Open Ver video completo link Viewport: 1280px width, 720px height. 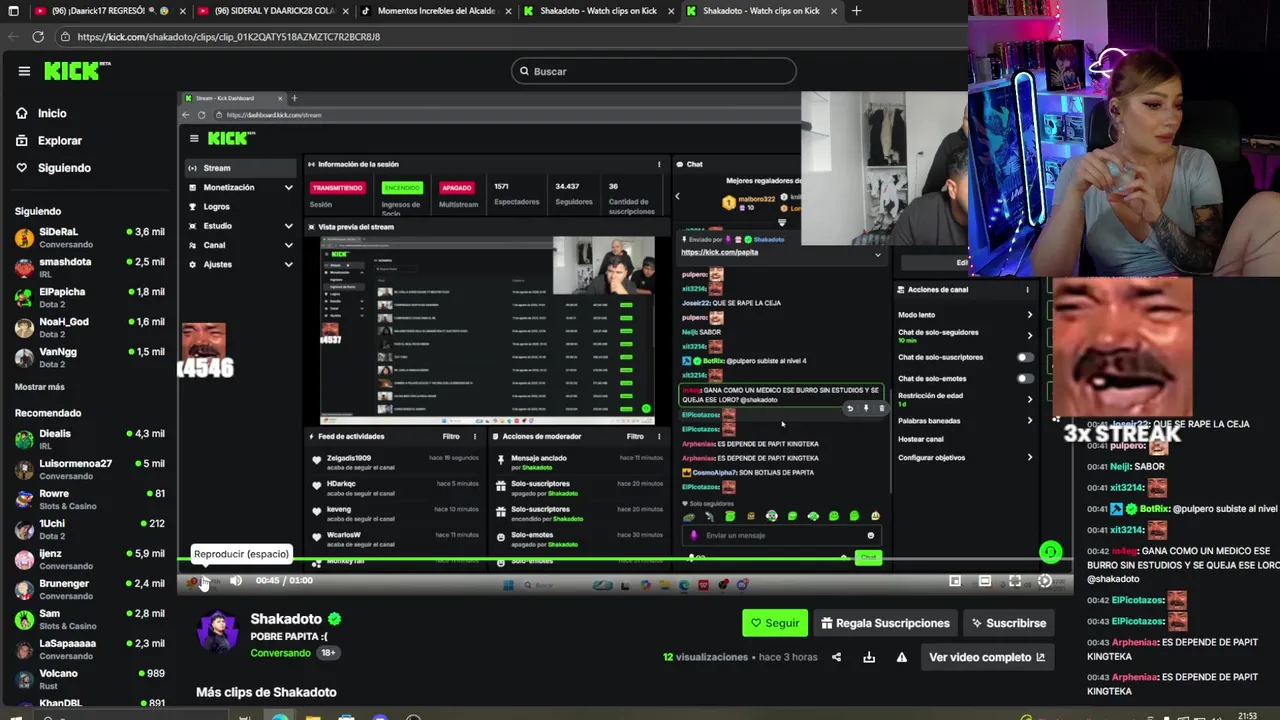[x=987, y=657]
